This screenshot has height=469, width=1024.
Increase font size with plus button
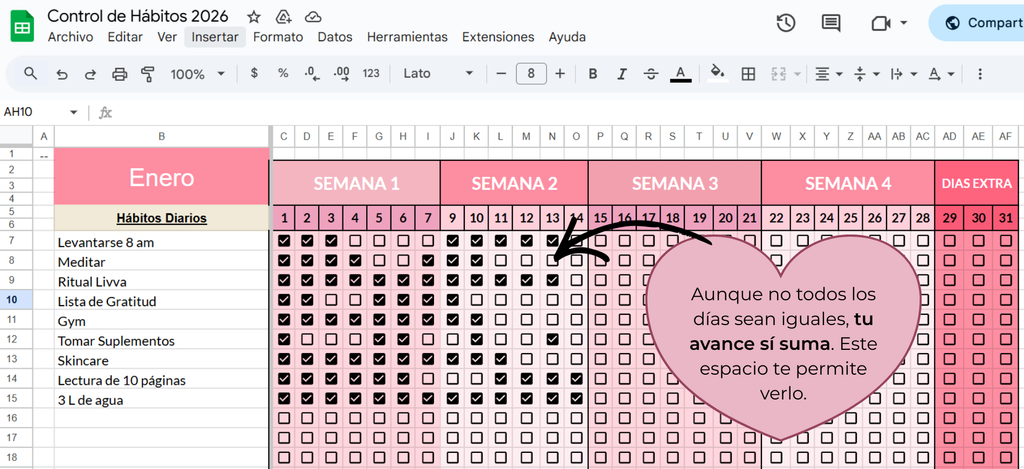tap(560, 73)
